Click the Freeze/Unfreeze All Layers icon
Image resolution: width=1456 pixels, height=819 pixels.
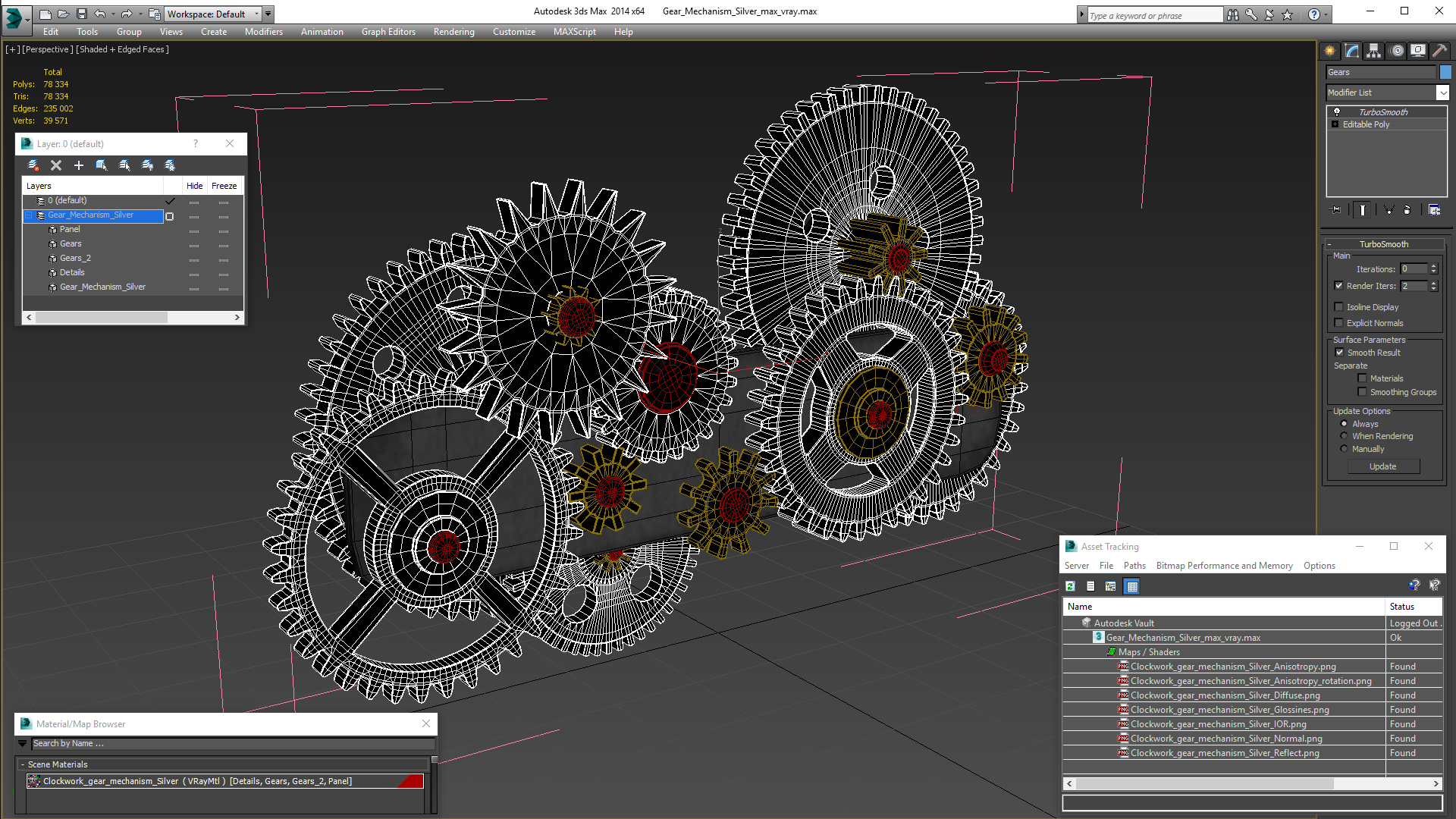(171, 165)
